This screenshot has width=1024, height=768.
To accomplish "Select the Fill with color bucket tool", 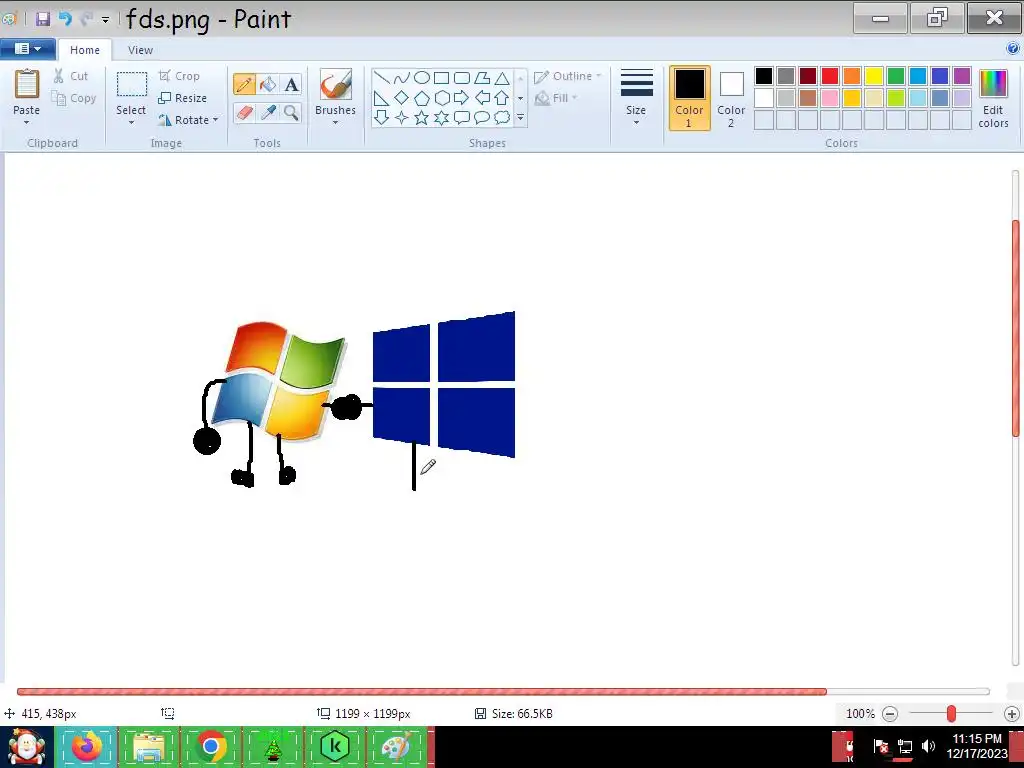I will point(268,84).
